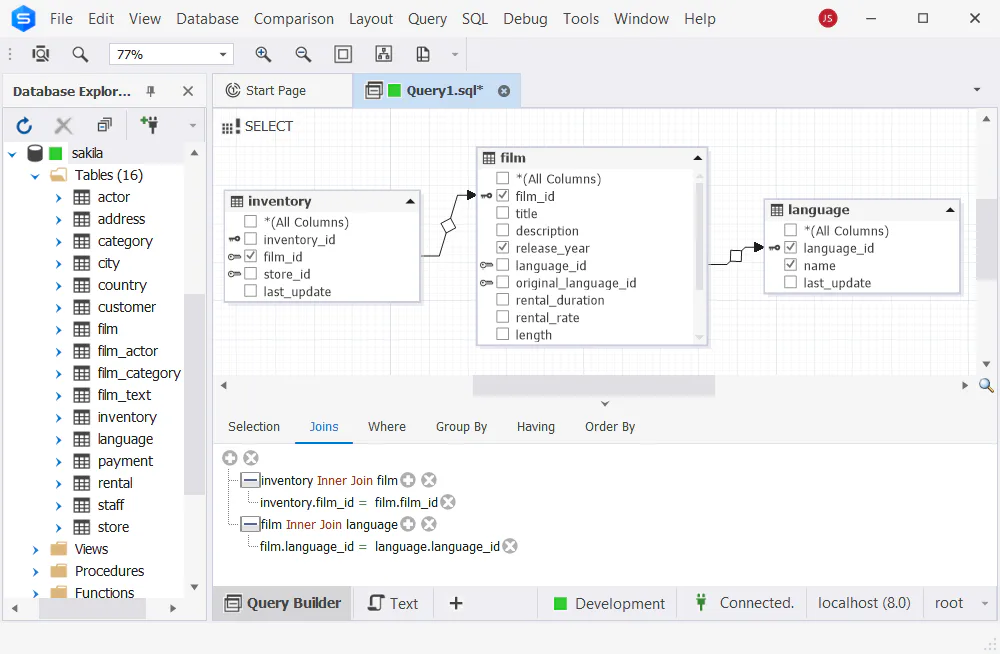This screenshot has height=654, width=1000.
Task: Click the Query Builder view button
Action: pyautogui.click(x=283, y=603)
